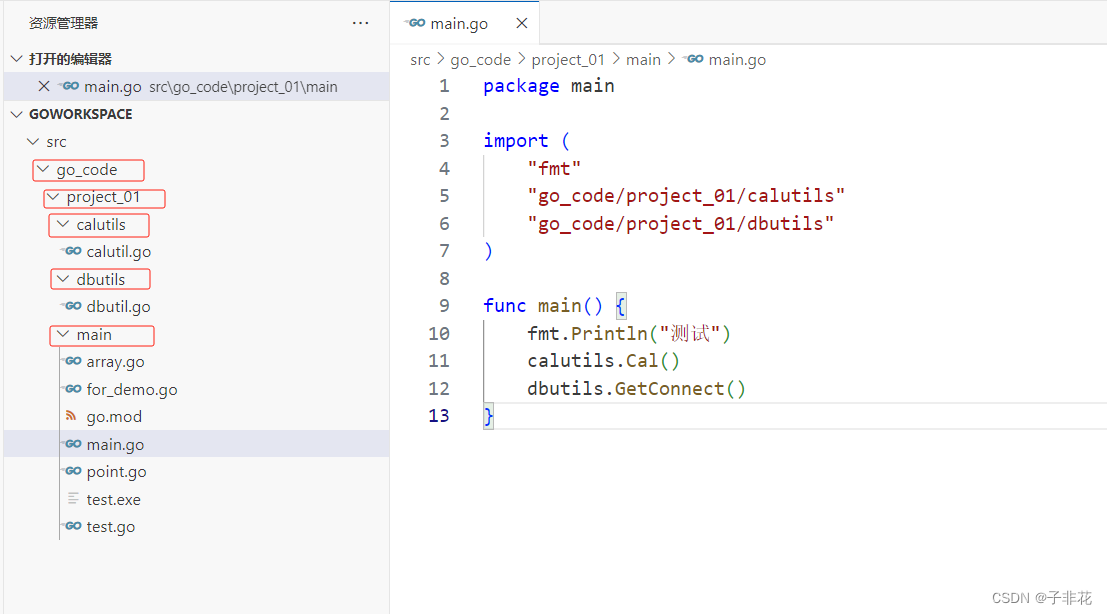Click the "go_code/project_01/dbutils" import string
Image resolution: width=1107 pixels, height=614 pixels.
click(681, 224)
